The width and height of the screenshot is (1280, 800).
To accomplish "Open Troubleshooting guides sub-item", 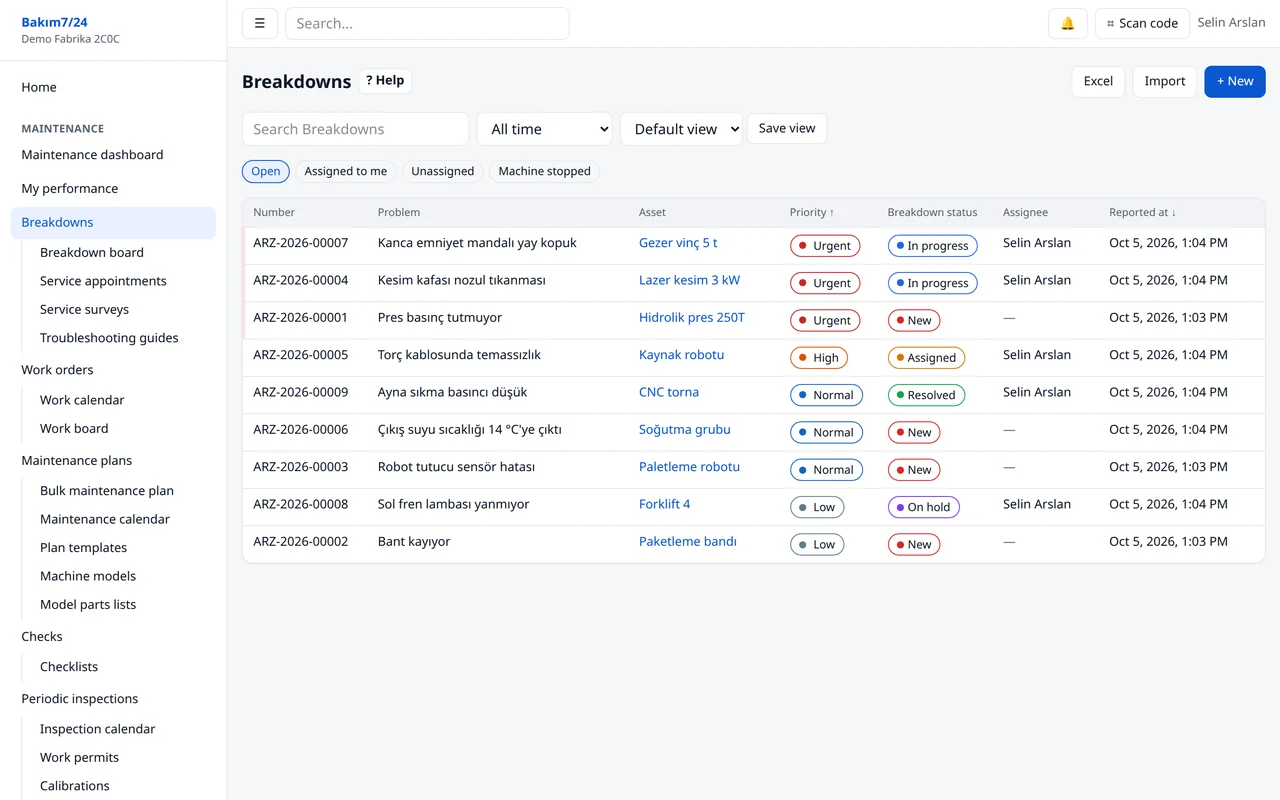I will coord(109,338).
